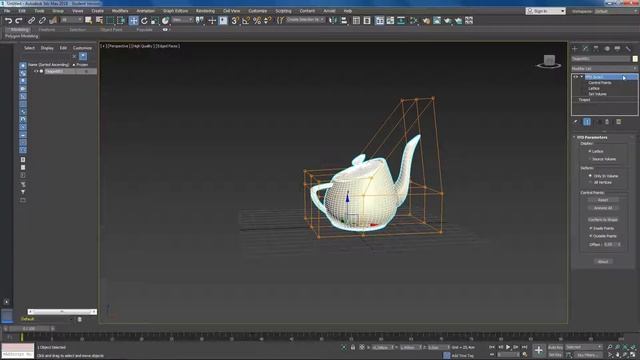Screen dimensions: 640x360
Task: Click the Auto Key button
Action: tap(555, 347)
